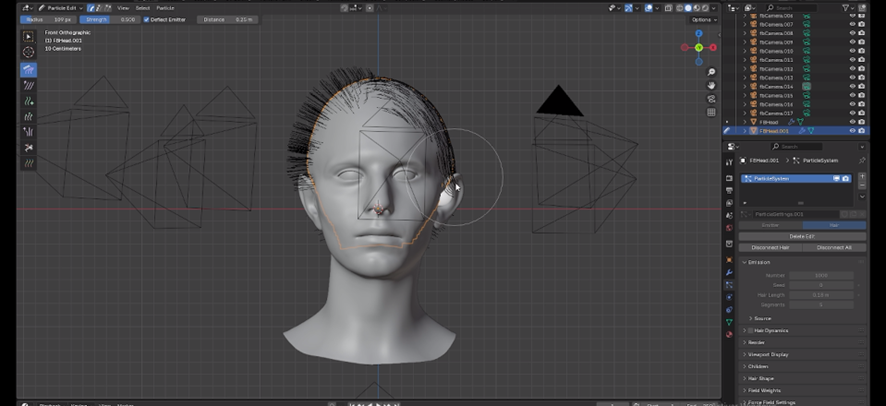
Task: Select the Smooth hair tool
Action: [28, 85]
